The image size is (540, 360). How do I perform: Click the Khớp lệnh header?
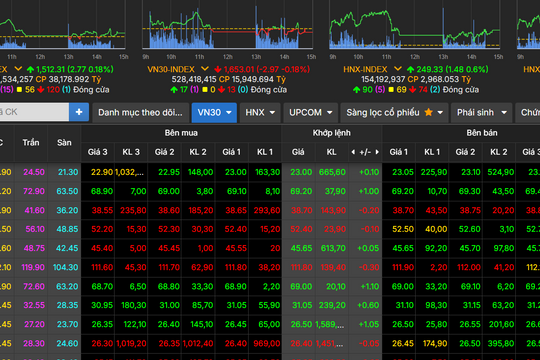pos(332,133)
